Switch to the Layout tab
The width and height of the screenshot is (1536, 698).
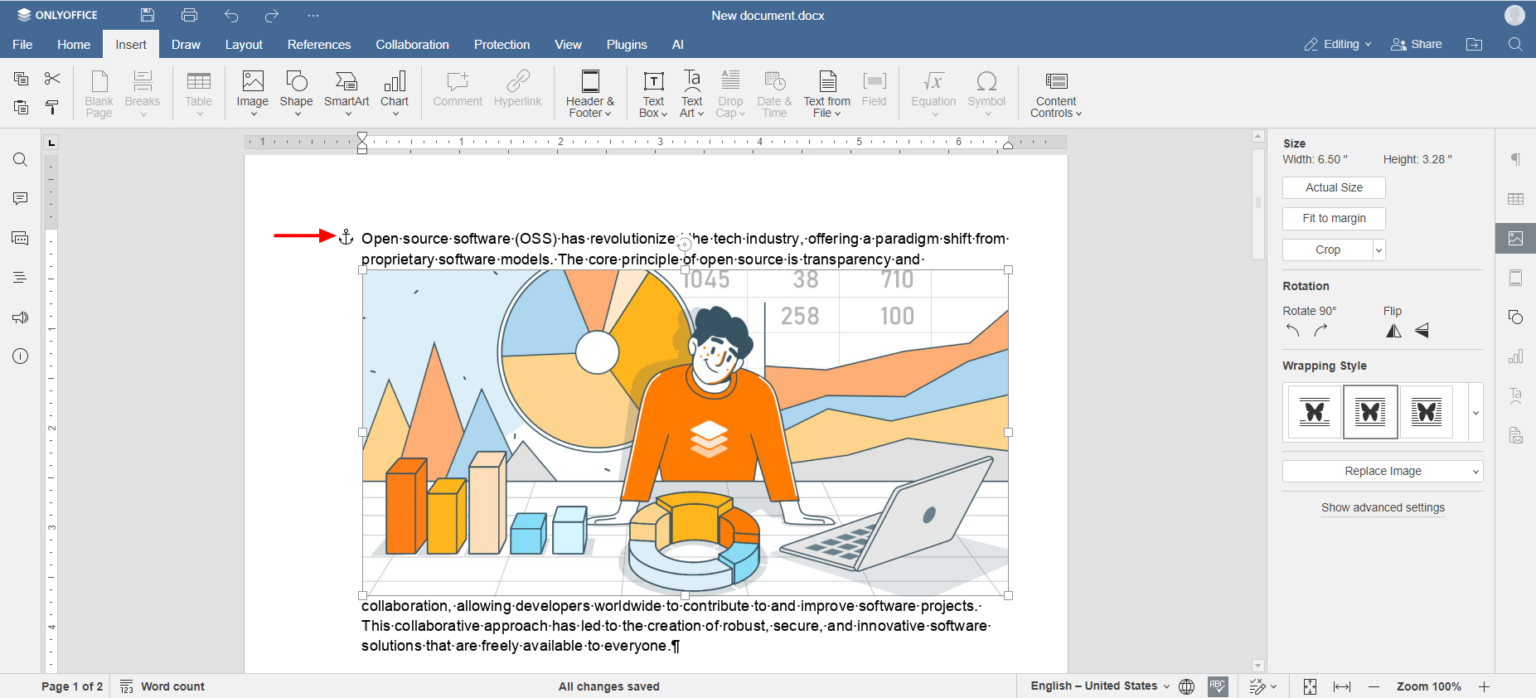point(244,45)
